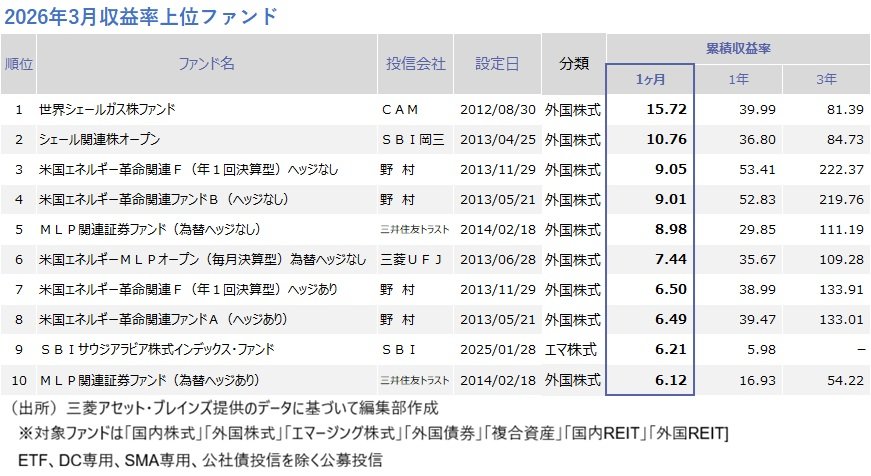Select the 3年 column header

click(x=825, y=79)
